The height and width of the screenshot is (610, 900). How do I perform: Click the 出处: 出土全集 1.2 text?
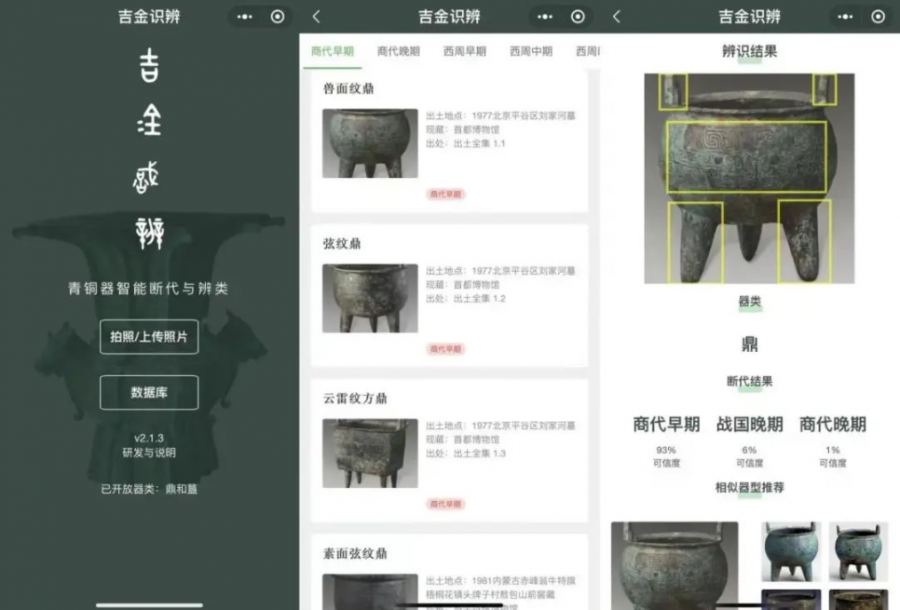coord(465,298)
